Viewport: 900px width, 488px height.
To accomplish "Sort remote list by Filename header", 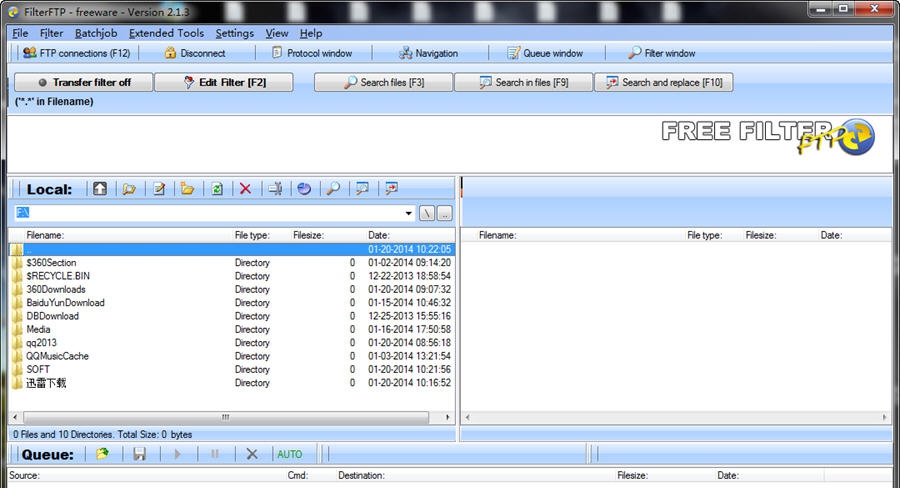I will 498,235.
